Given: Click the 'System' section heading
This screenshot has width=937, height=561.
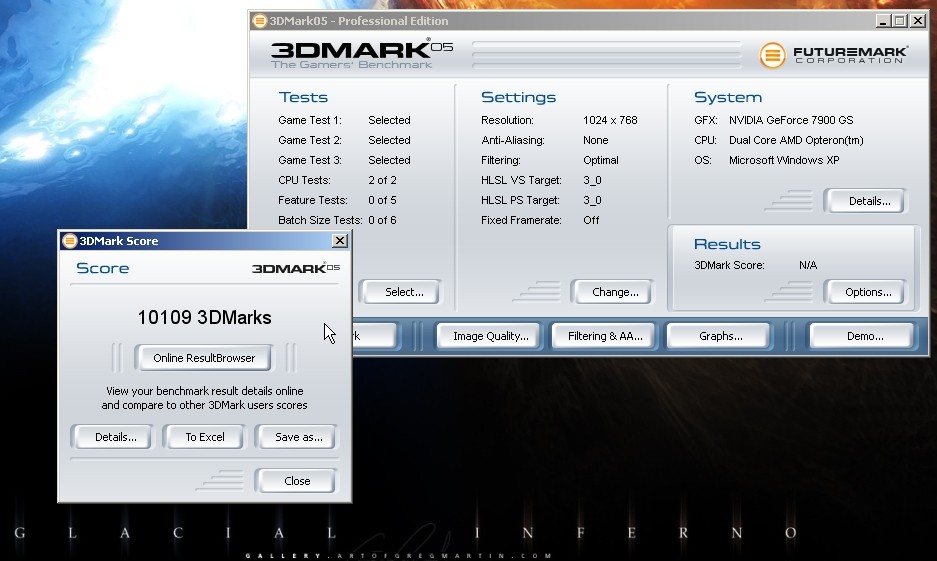Looking at the screenshot, I should pyautogui.click(x=728, y=97).
